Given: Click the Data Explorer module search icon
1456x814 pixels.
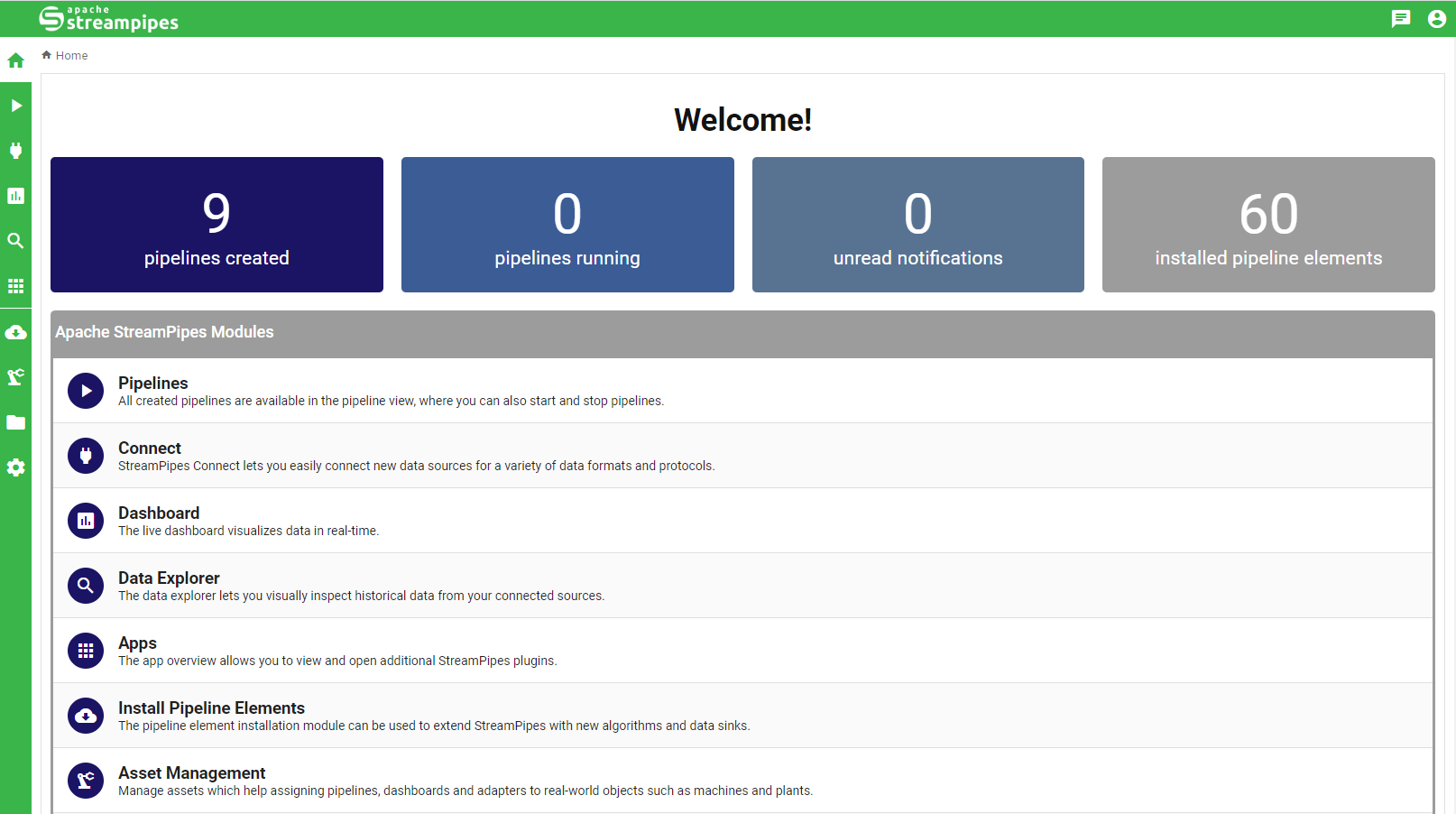Looking at the screenshot, I should tap(86, 586).
